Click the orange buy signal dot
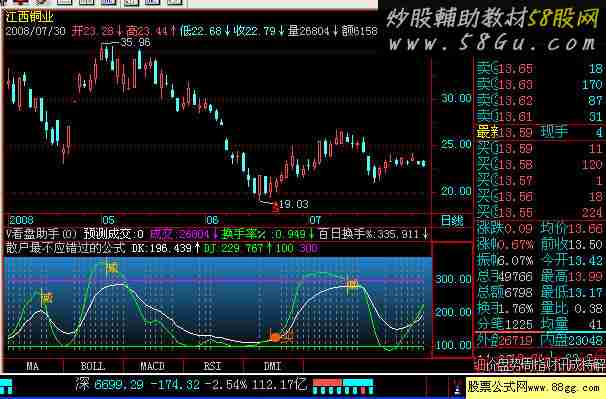The height and width of the screenshot is (399, 606). pos(275,337)
